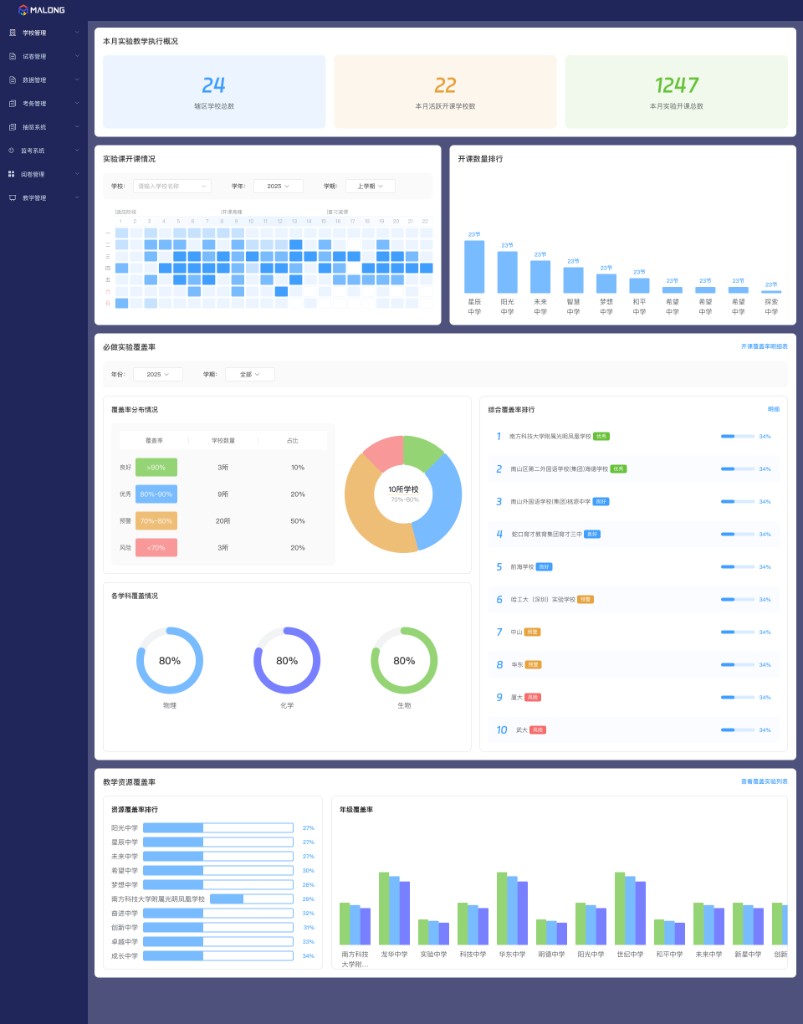This screenshot has height=1024, width=803.
Task: Click the 考务管理 sidebar icon
Action: tap(12, 103)
